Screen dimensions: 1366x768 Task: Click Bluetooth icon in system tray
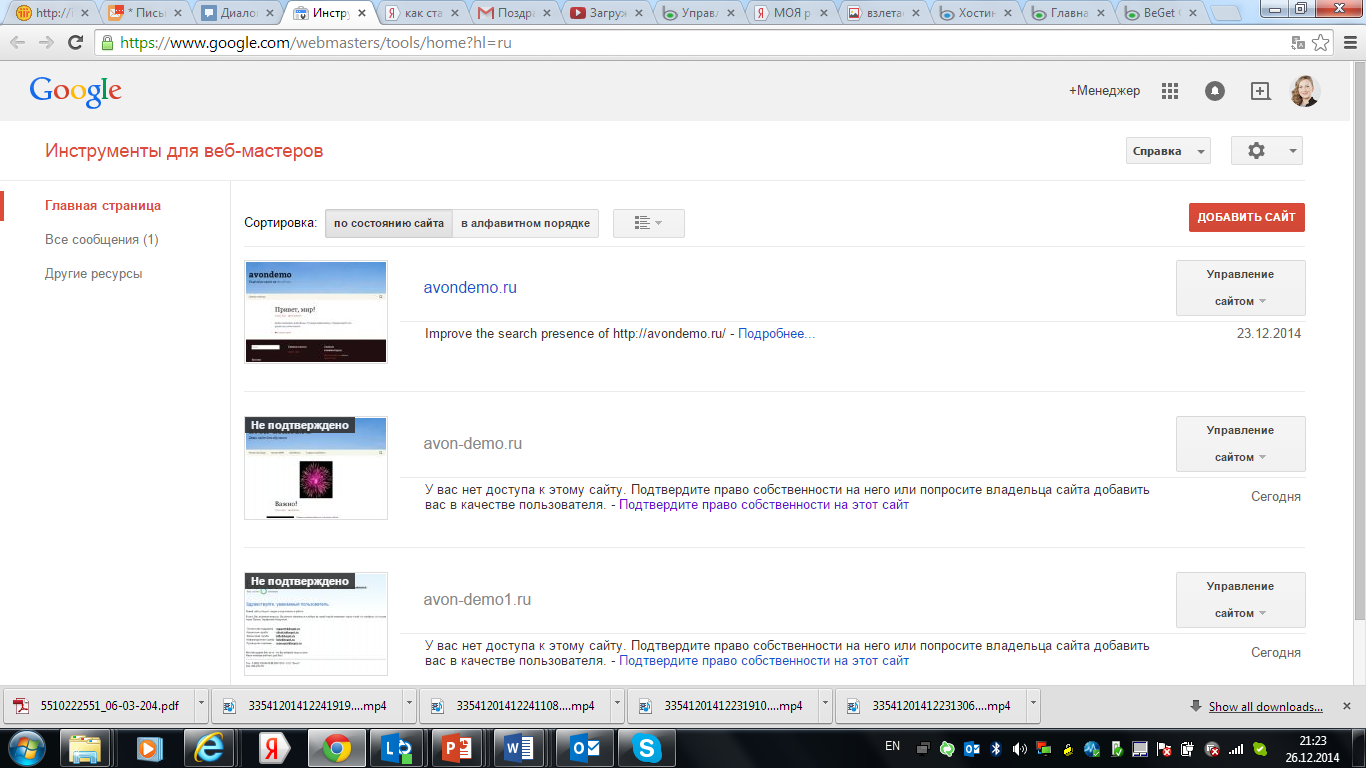[x=996, y=748]
